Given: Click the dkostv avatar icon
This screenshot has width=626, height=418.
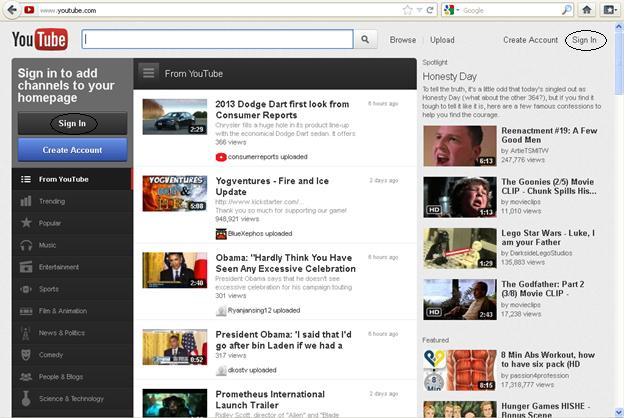Looking at the screenshot, I should (221, 370).
